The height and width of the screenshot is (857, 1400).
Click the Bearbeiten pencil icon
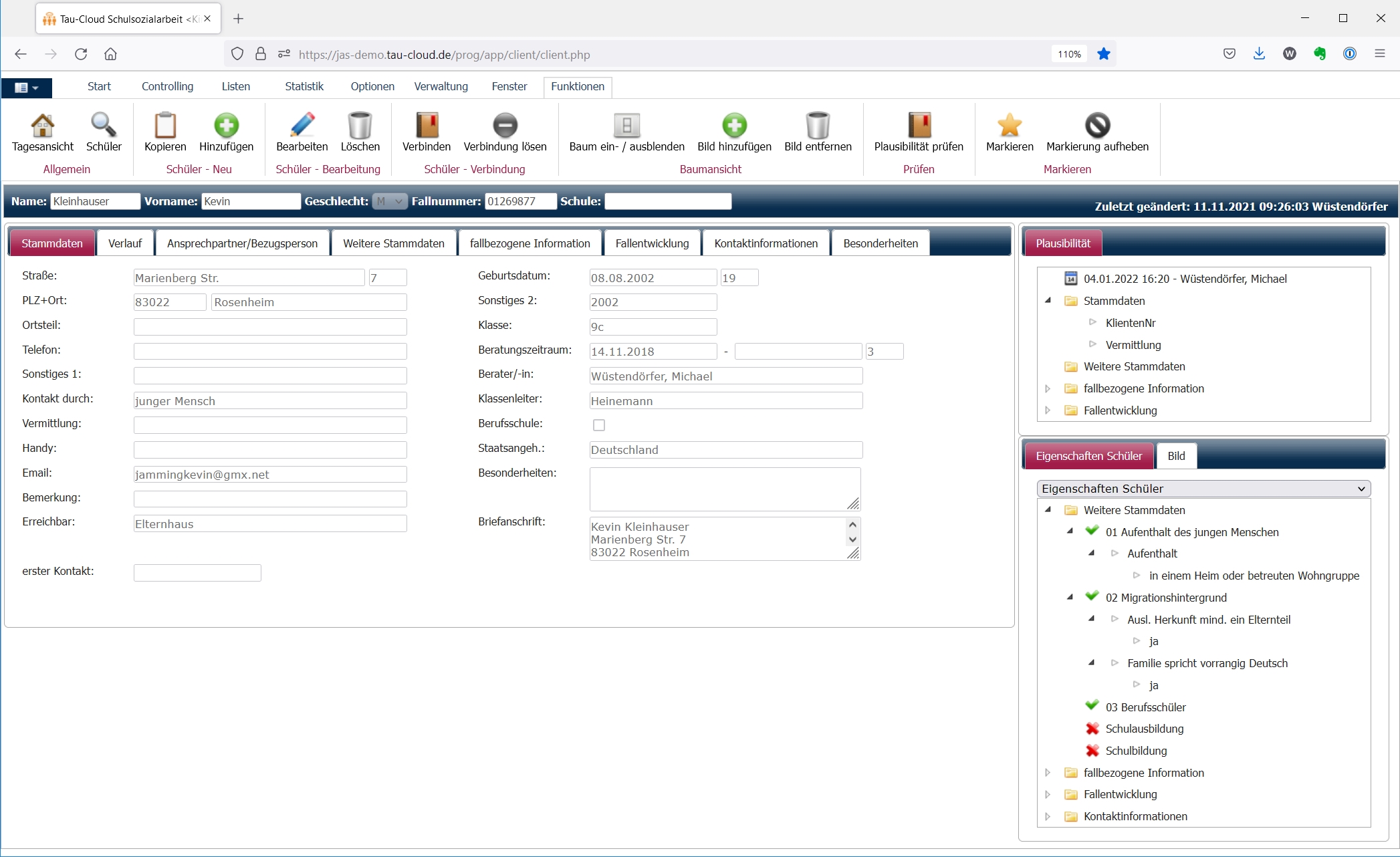click(302, 126)
